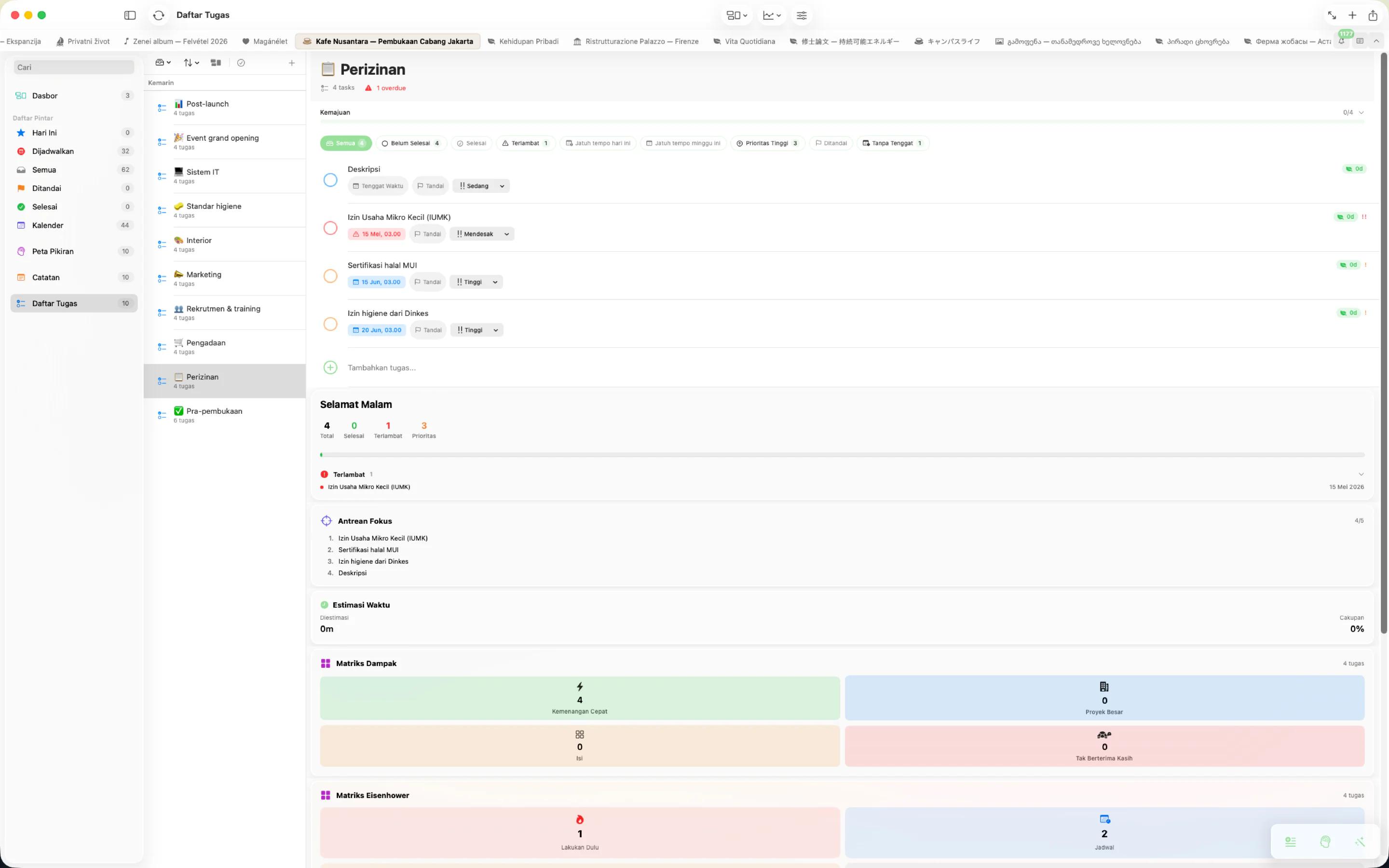Image resolution: width=1389 pixels, height=868 pixels.
Task: Open the Mendesak priority dropdown
Action: pos(482,234)
